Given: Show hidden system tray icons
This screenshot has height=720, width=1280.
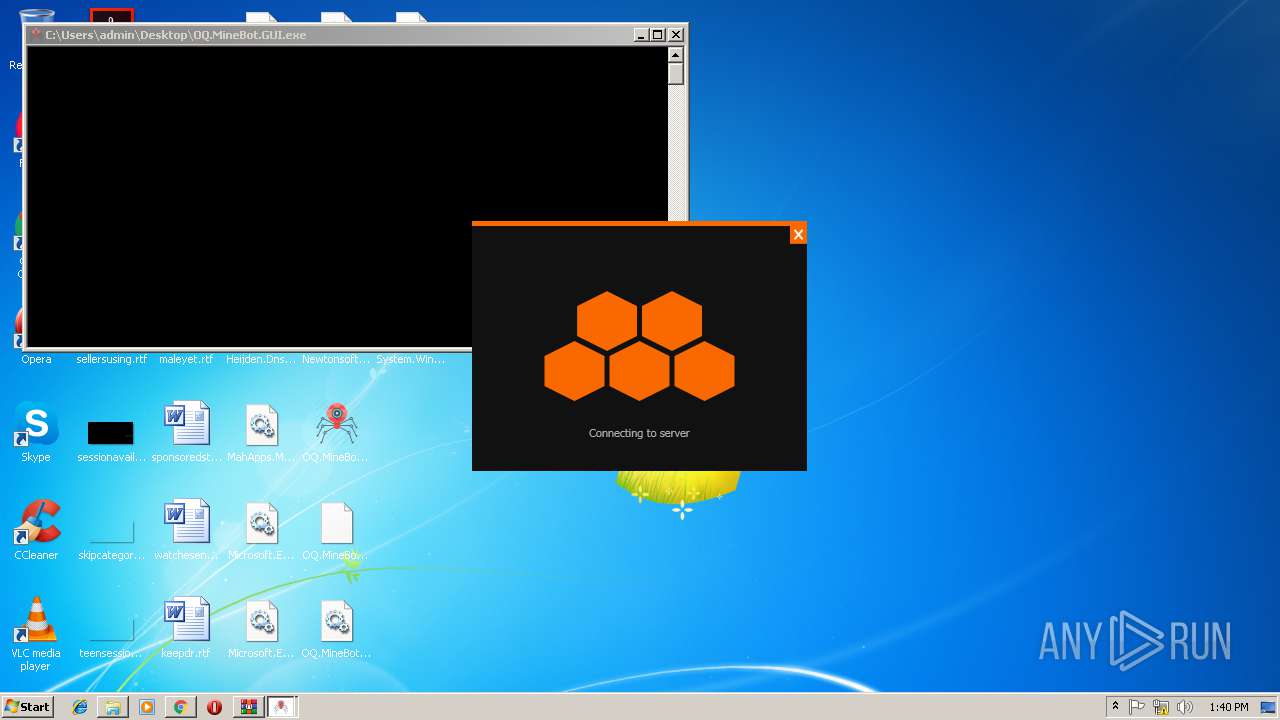Looking at the screenshot, I should [1116, 707].
